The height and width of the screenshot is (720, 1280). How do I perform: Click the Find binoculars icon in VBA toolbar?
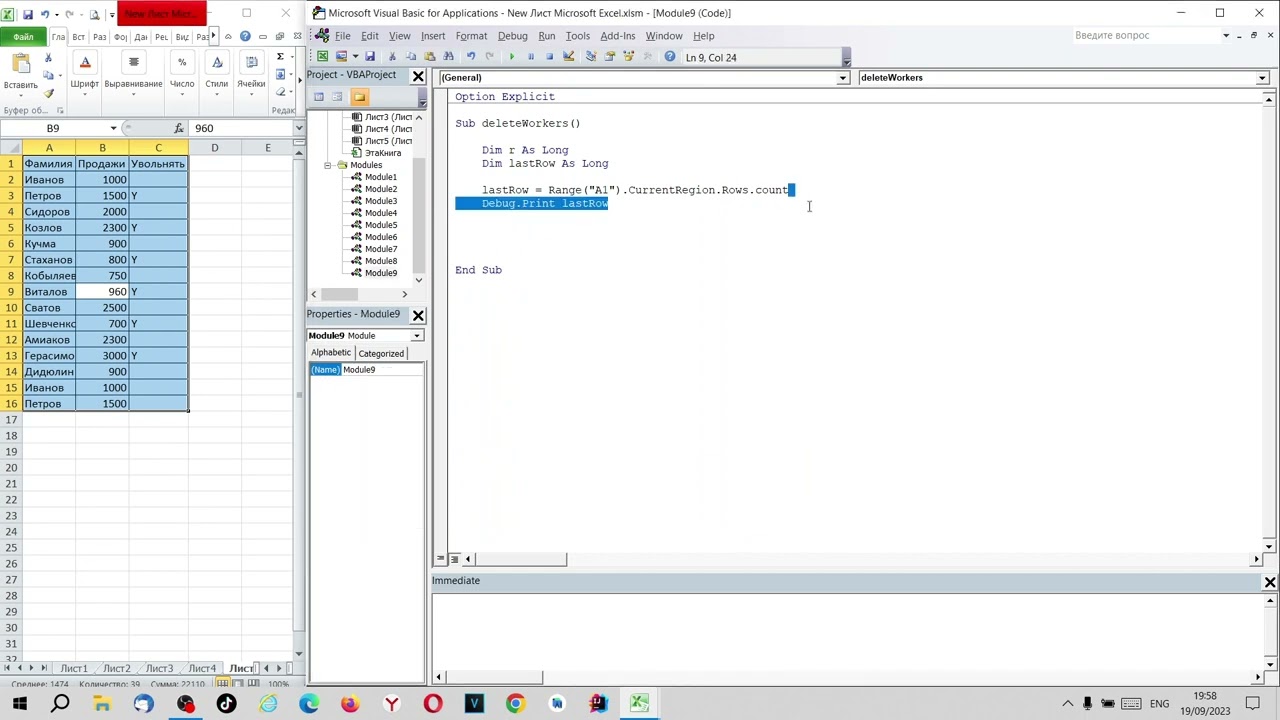pos(448,57)
